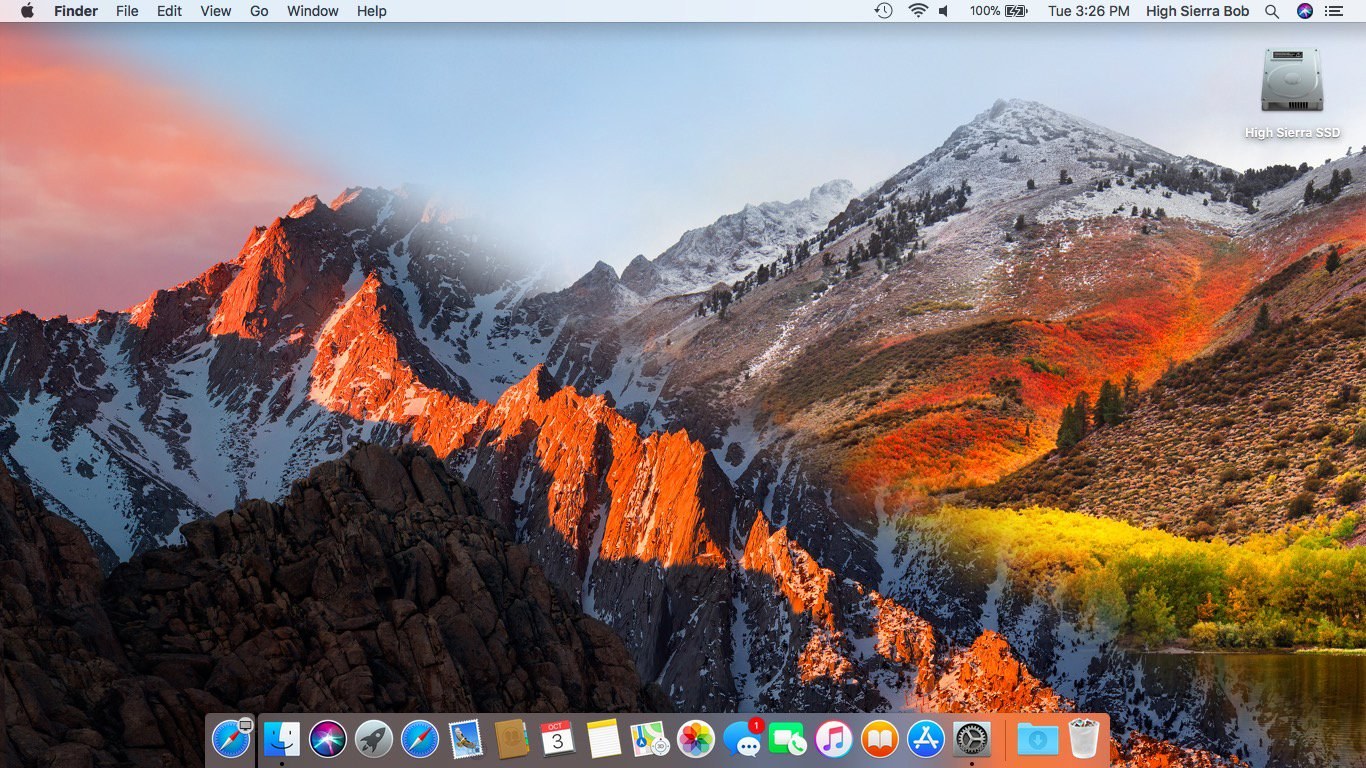
Task: Open the Wi-Fi status menu
Action: [918, 11]
